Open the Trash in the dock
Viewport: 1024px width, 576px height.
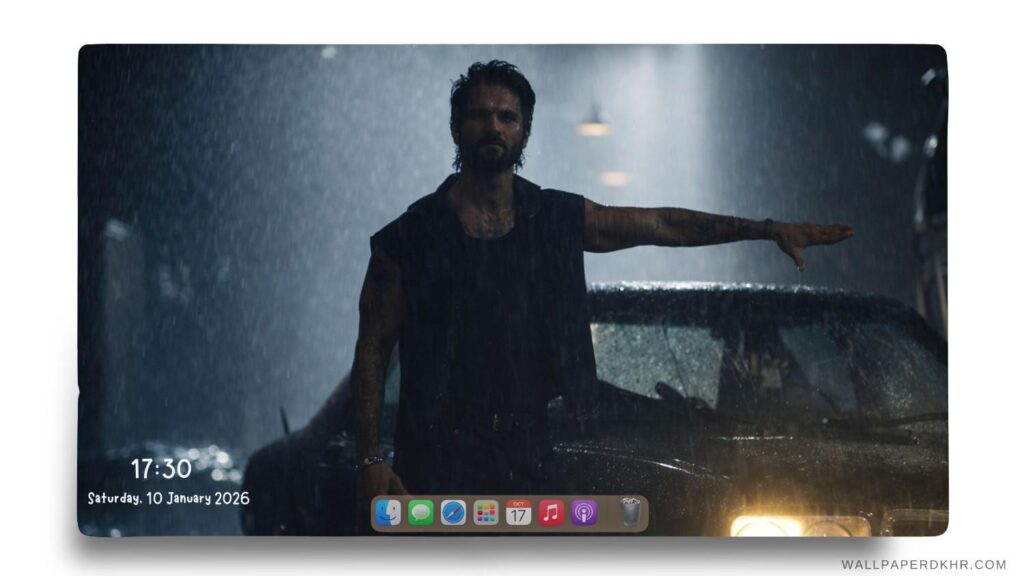pyautogui.click(x=630, y=512)
